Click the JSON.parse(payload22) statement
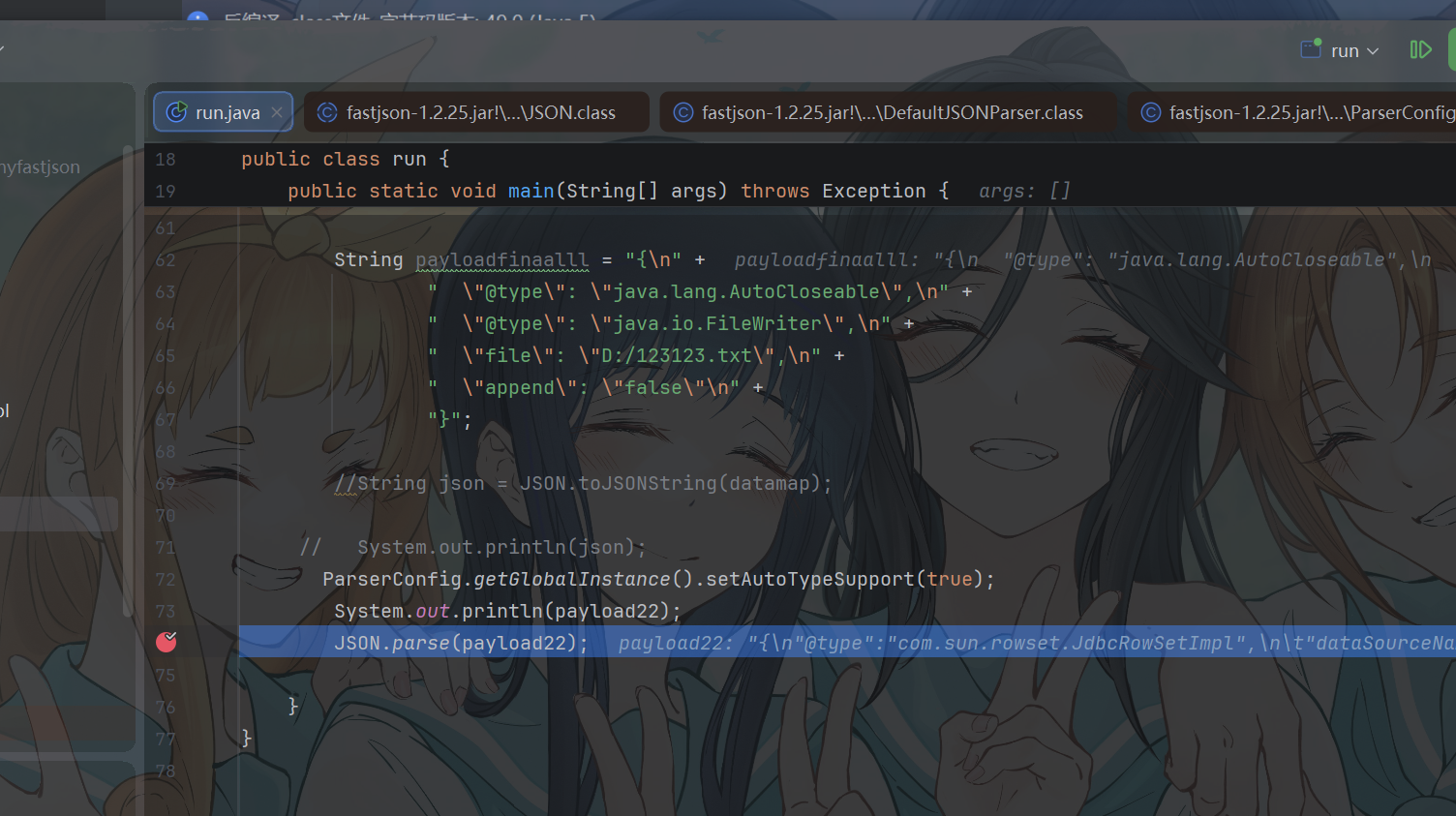 pyautogui.click(x=461, y=643)
